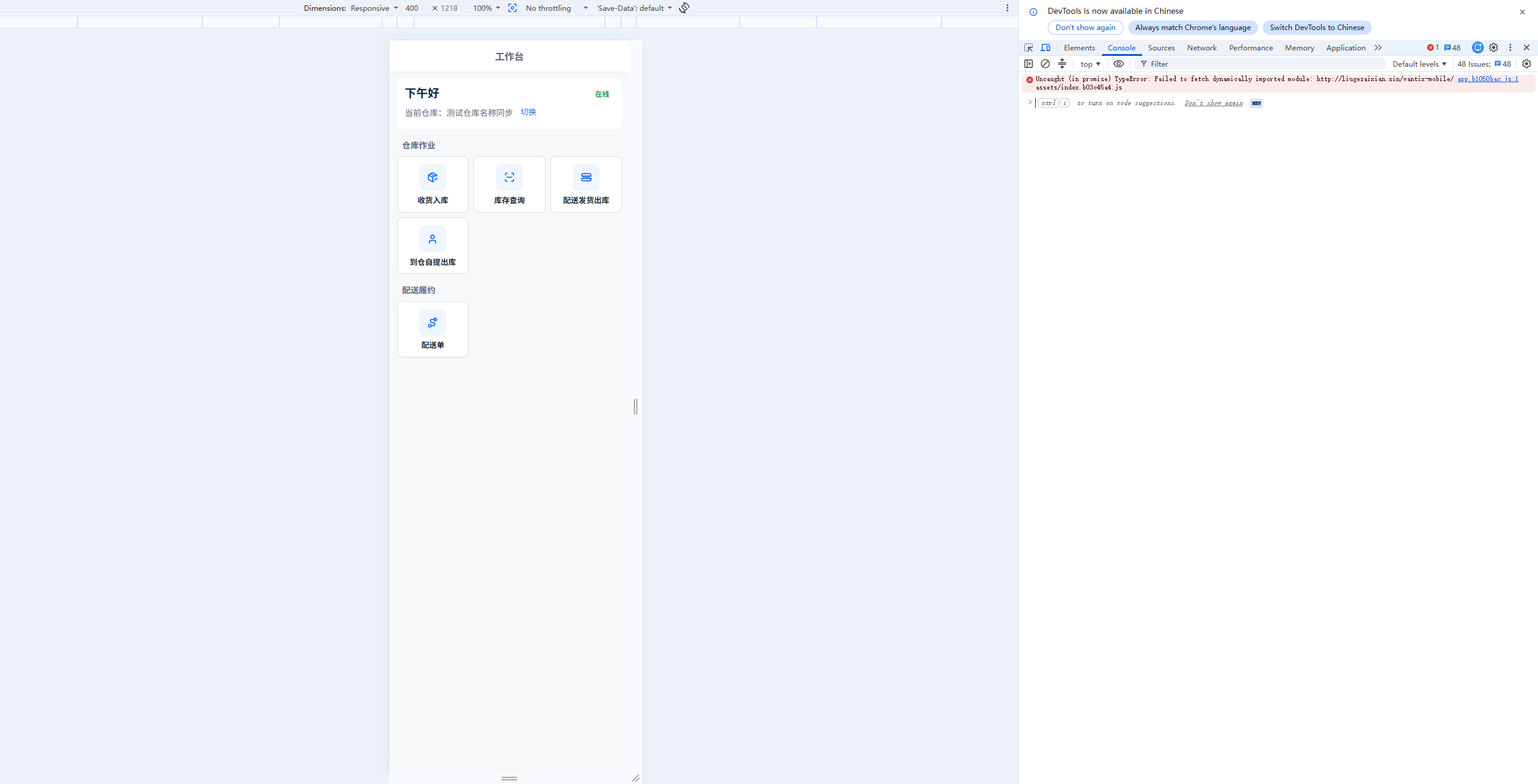The height and width of the screenshot is (784, 1538).
Task: Click the console group-similar toolbar icon
Action: coord(1062,64)
